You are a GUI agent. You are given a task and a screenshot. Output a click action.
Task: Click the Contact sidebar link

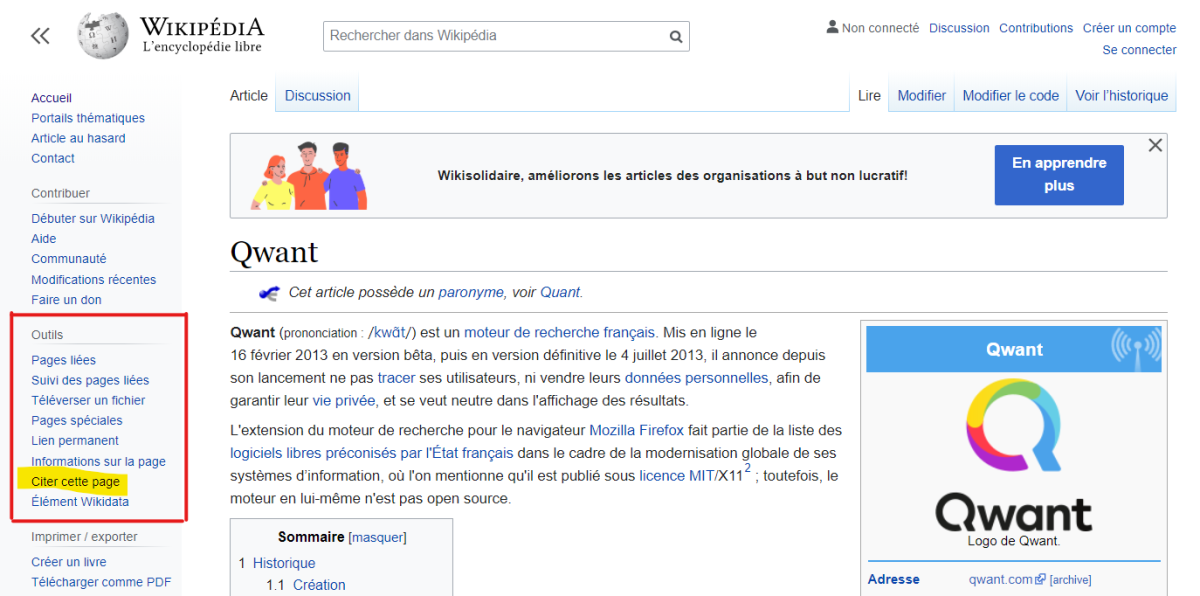(53, 158)
